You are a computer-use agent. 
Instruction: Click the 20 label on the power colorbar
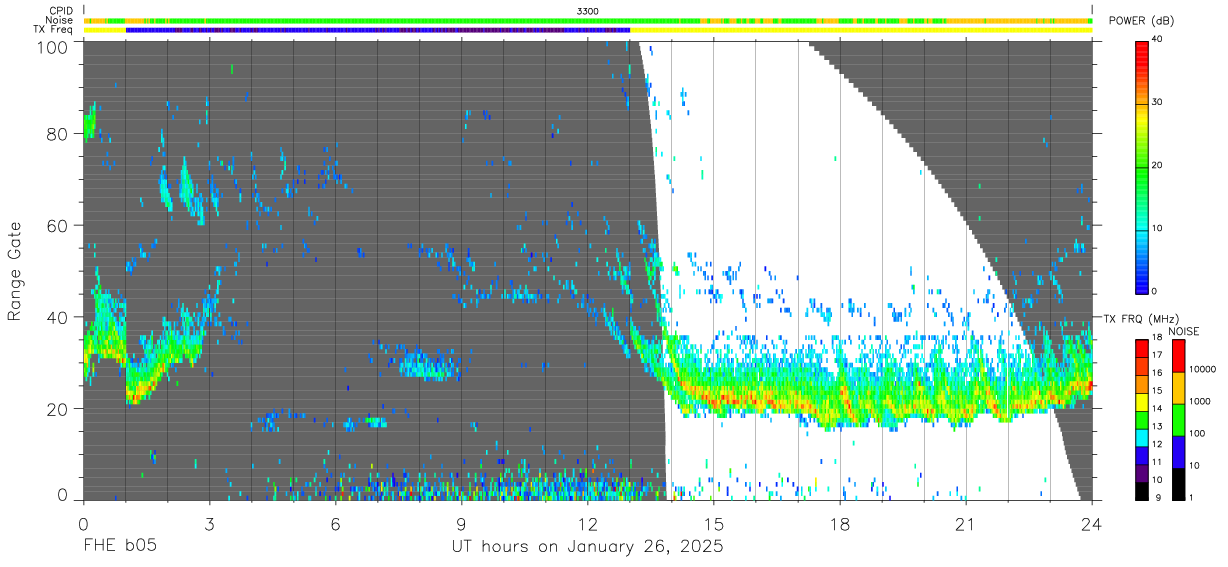point(1157,165)
